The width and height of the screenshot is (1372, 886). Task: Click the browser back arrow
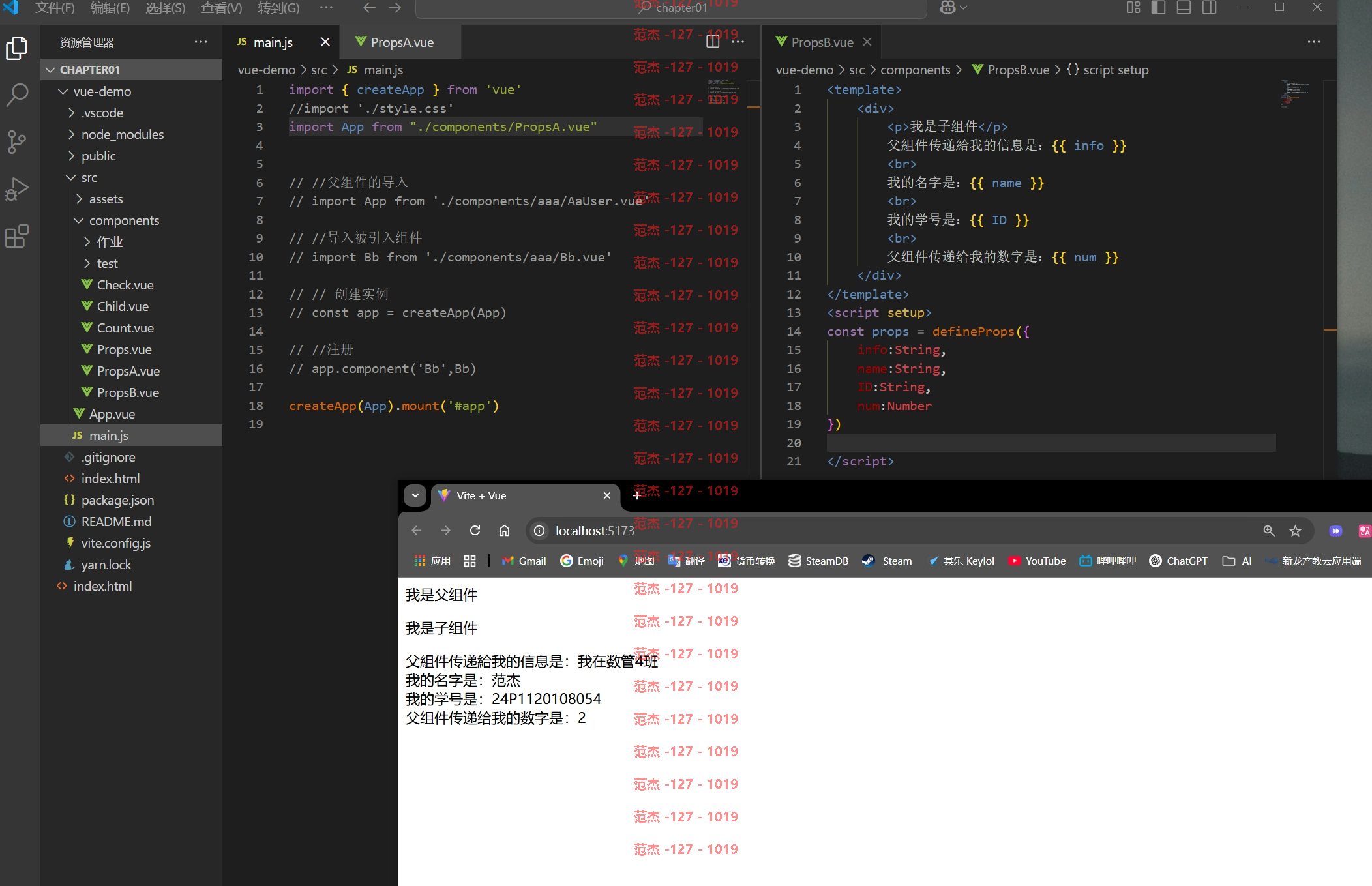416,531
